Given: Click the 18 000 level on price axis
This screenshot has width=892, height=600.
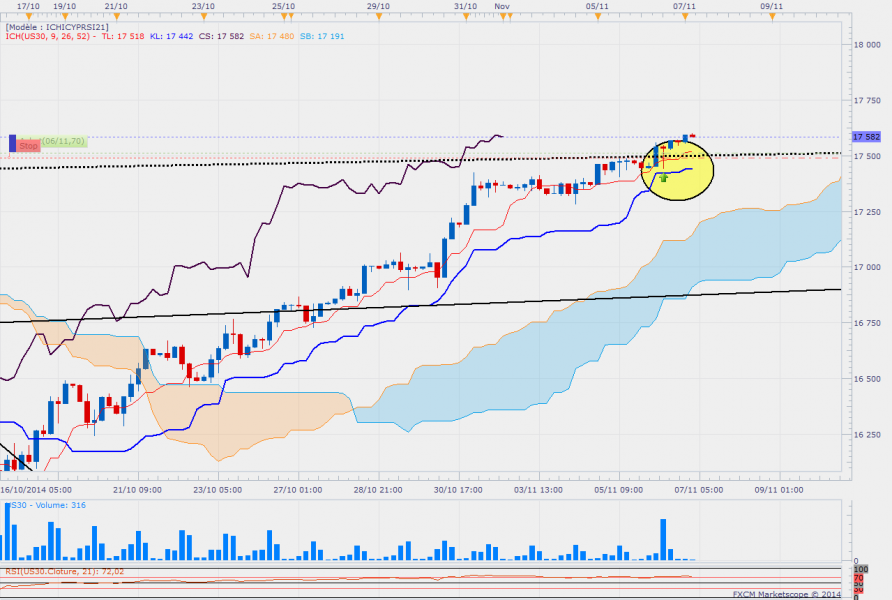Looking at the screenshot, I should tap(866, 45).
